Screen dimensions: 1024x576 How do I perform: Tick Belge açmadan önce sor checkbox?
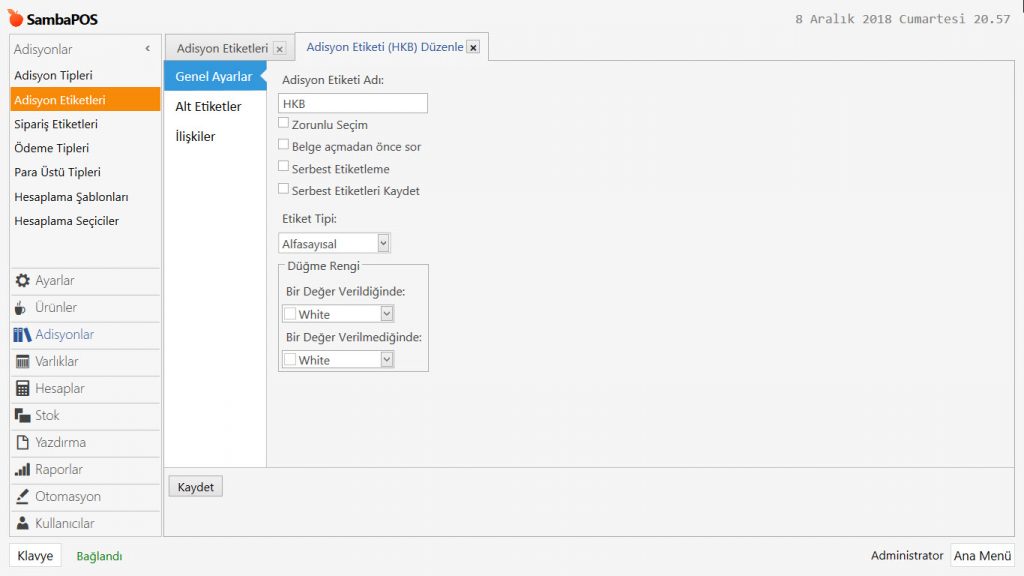(284, 145)
